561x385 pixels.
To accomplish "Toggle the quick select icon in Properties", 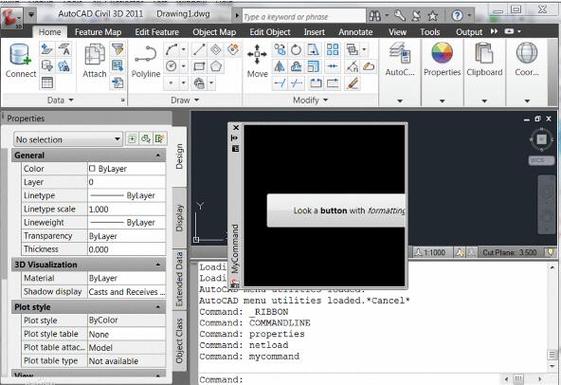I will click(159, 139).
